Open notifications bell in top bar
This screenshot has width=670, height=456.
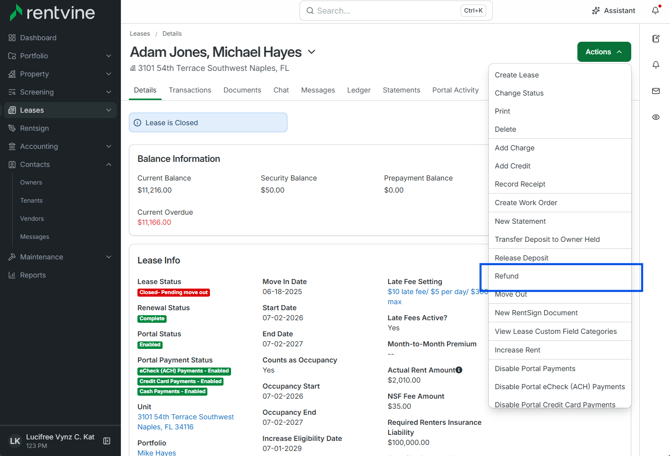click(x=655, y=10)
